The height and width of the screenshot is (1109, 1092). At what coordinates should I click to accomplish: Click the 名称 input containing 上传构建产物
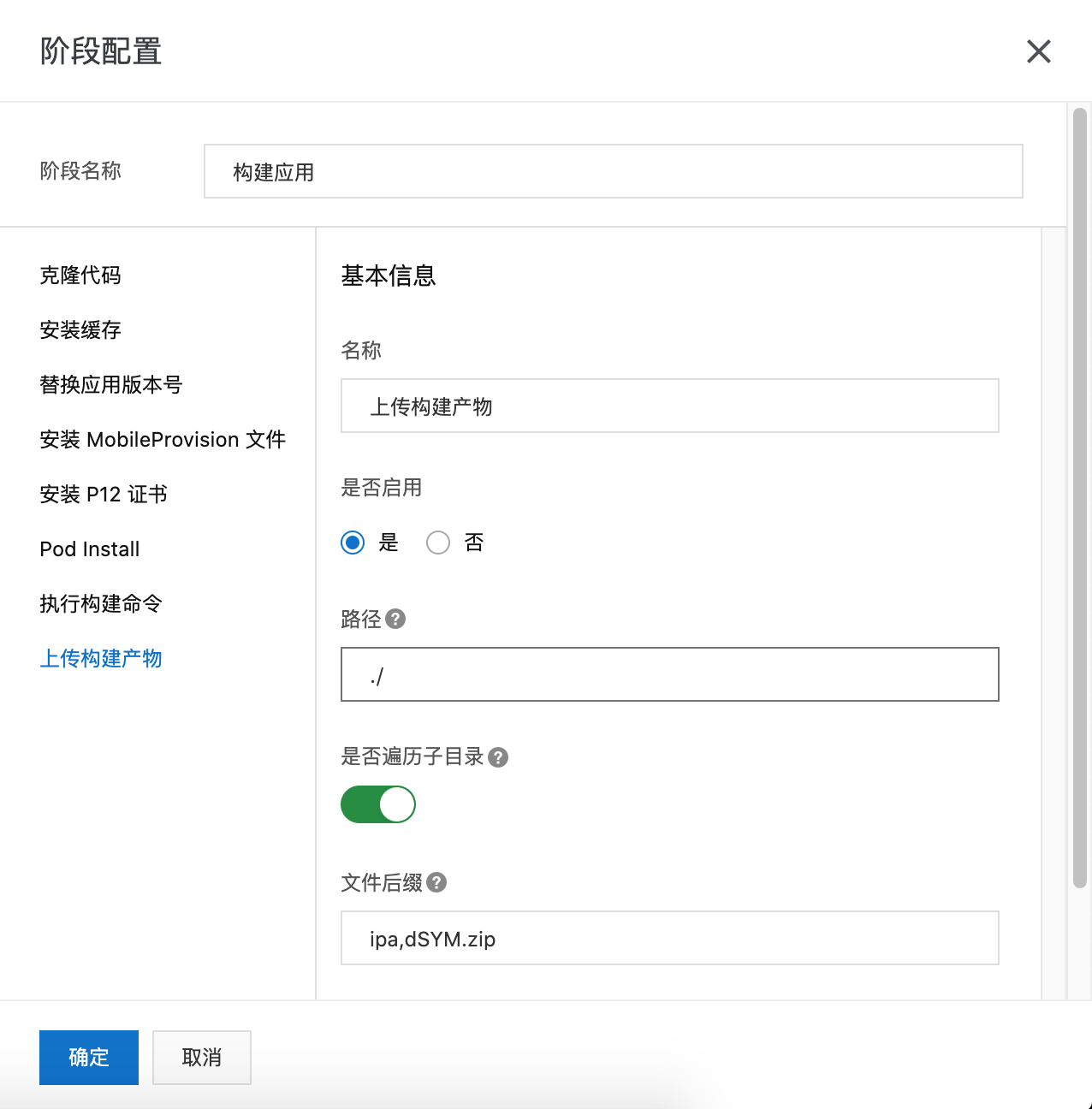click(670, 406)
